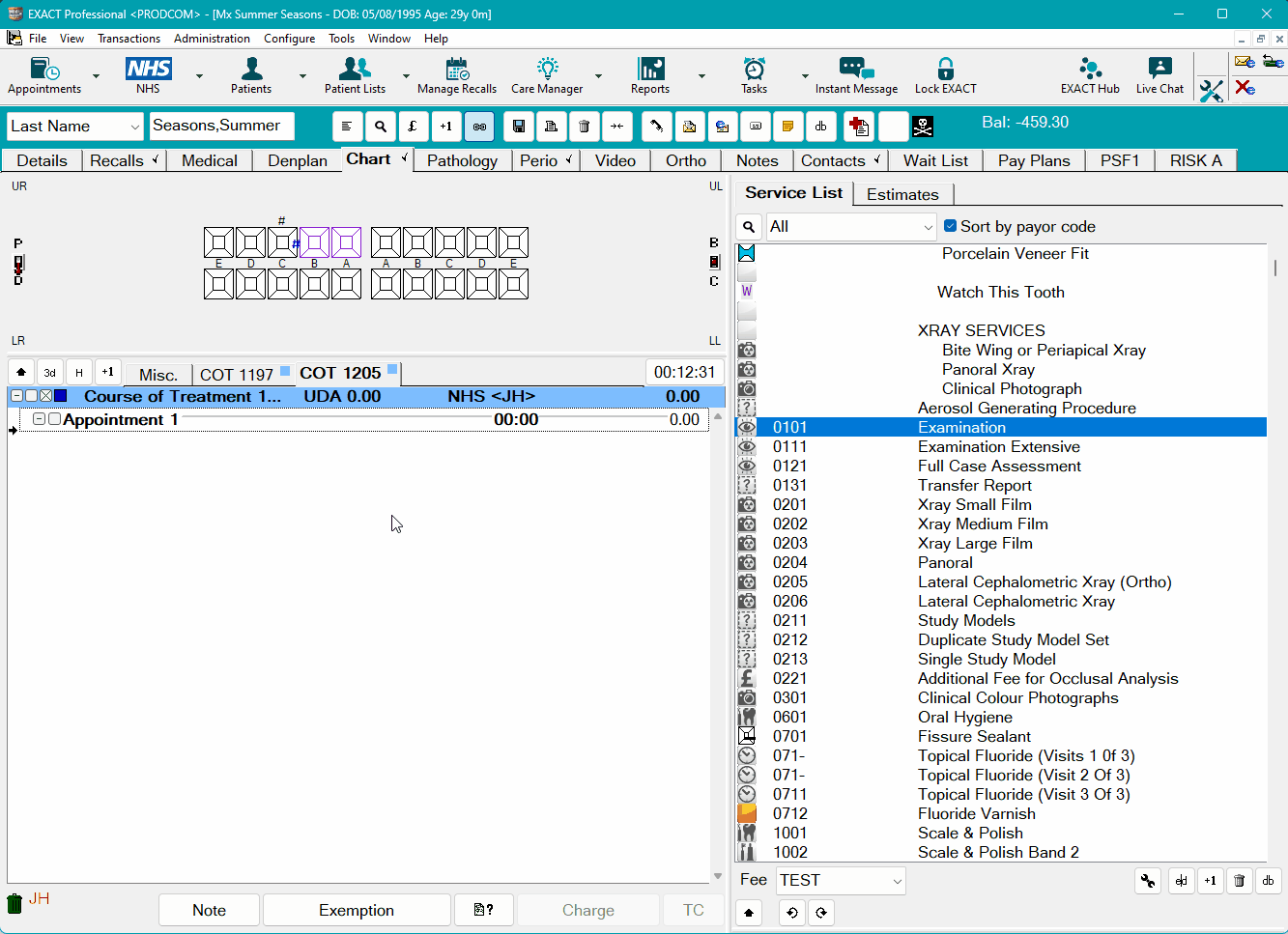1288x934 pixels.
Task: Collapse the Course of Treatment row
Action: (x=16, y=396)
